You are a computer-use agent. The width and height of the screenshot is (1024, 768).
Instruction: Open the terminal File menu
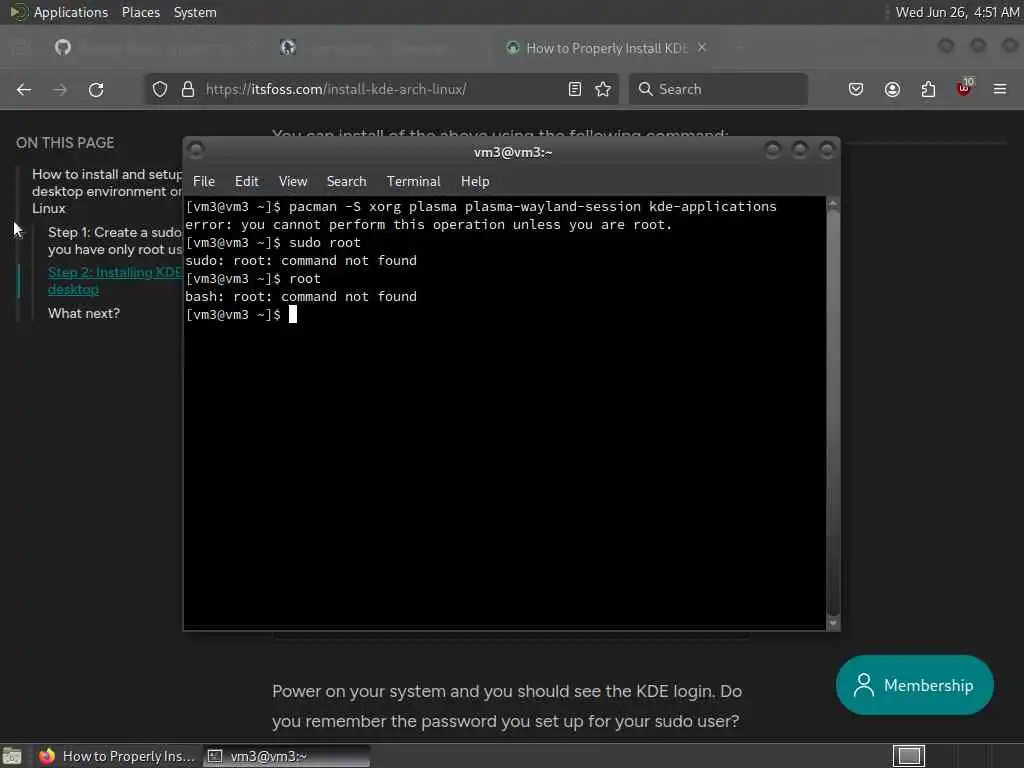[x=204, y=182]
